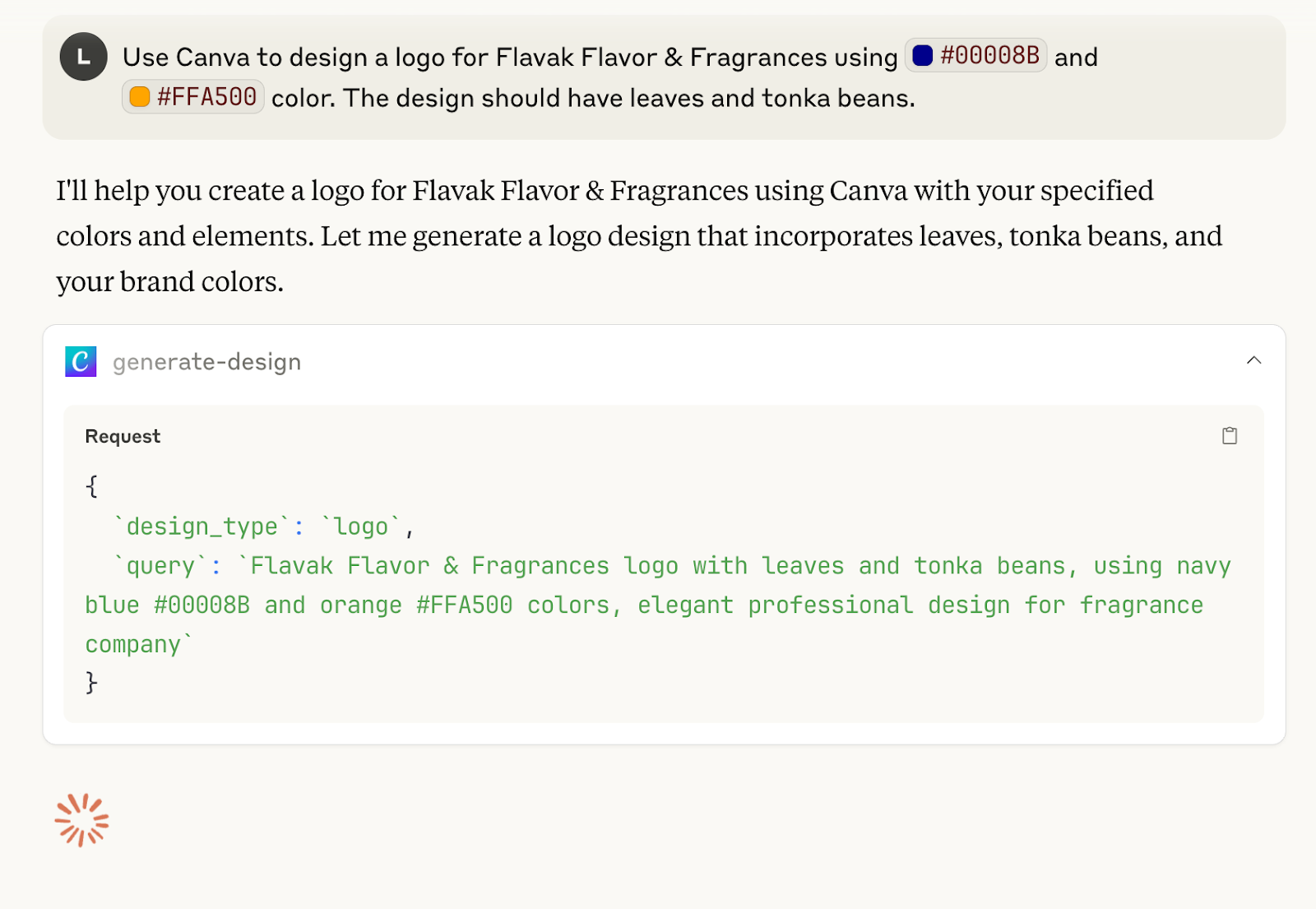Click the query key in the request

point(160,566)
